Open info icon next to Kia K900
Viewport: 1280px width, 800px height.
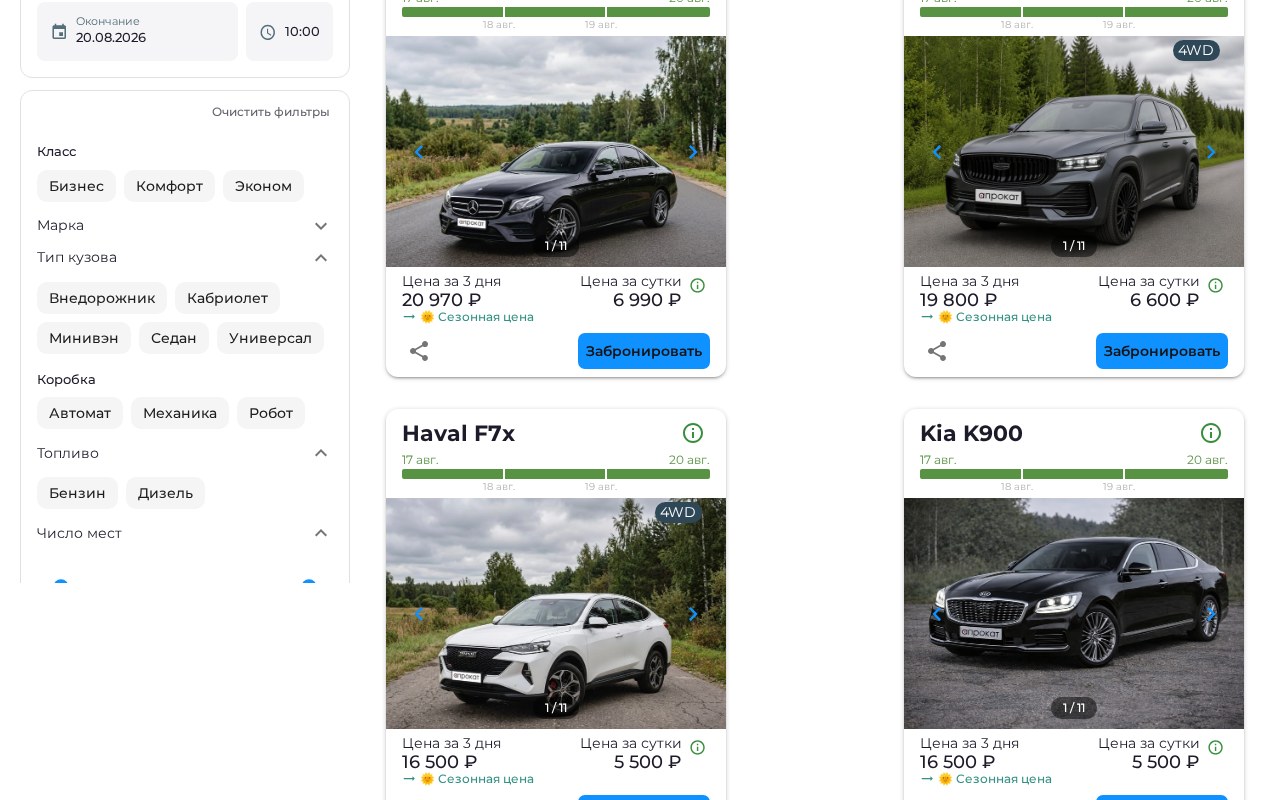coord(1211,433)
